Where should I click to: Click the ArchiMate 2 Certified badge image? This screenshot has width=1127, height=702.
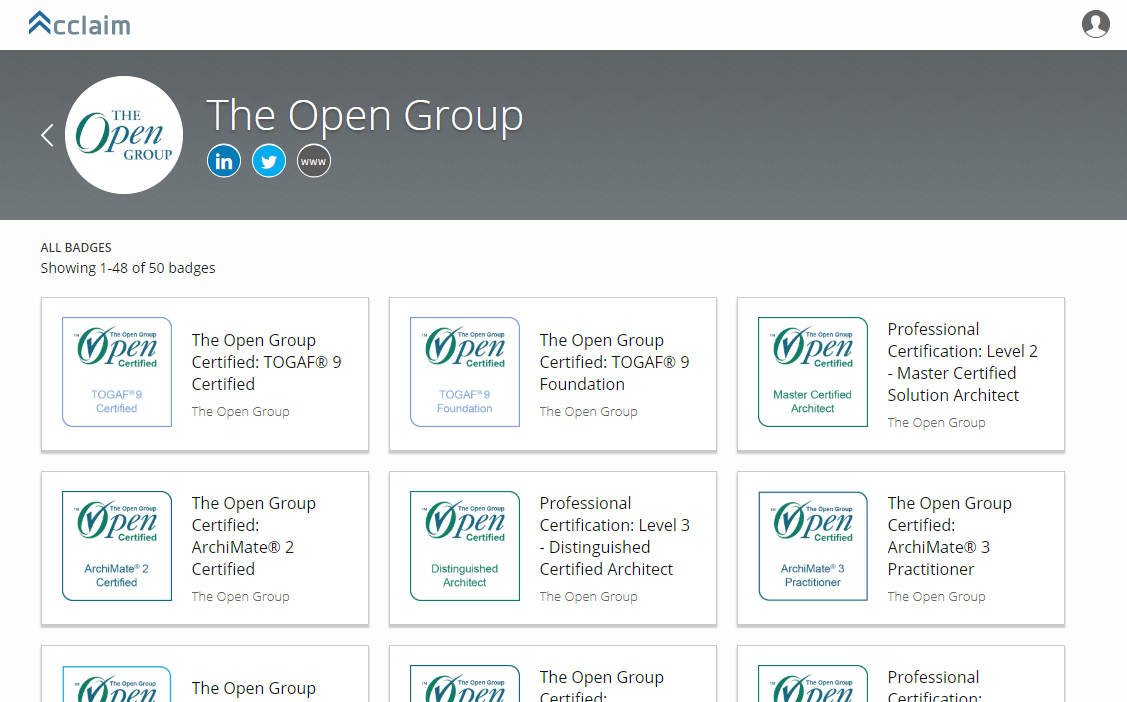click(x=117, y=546)
